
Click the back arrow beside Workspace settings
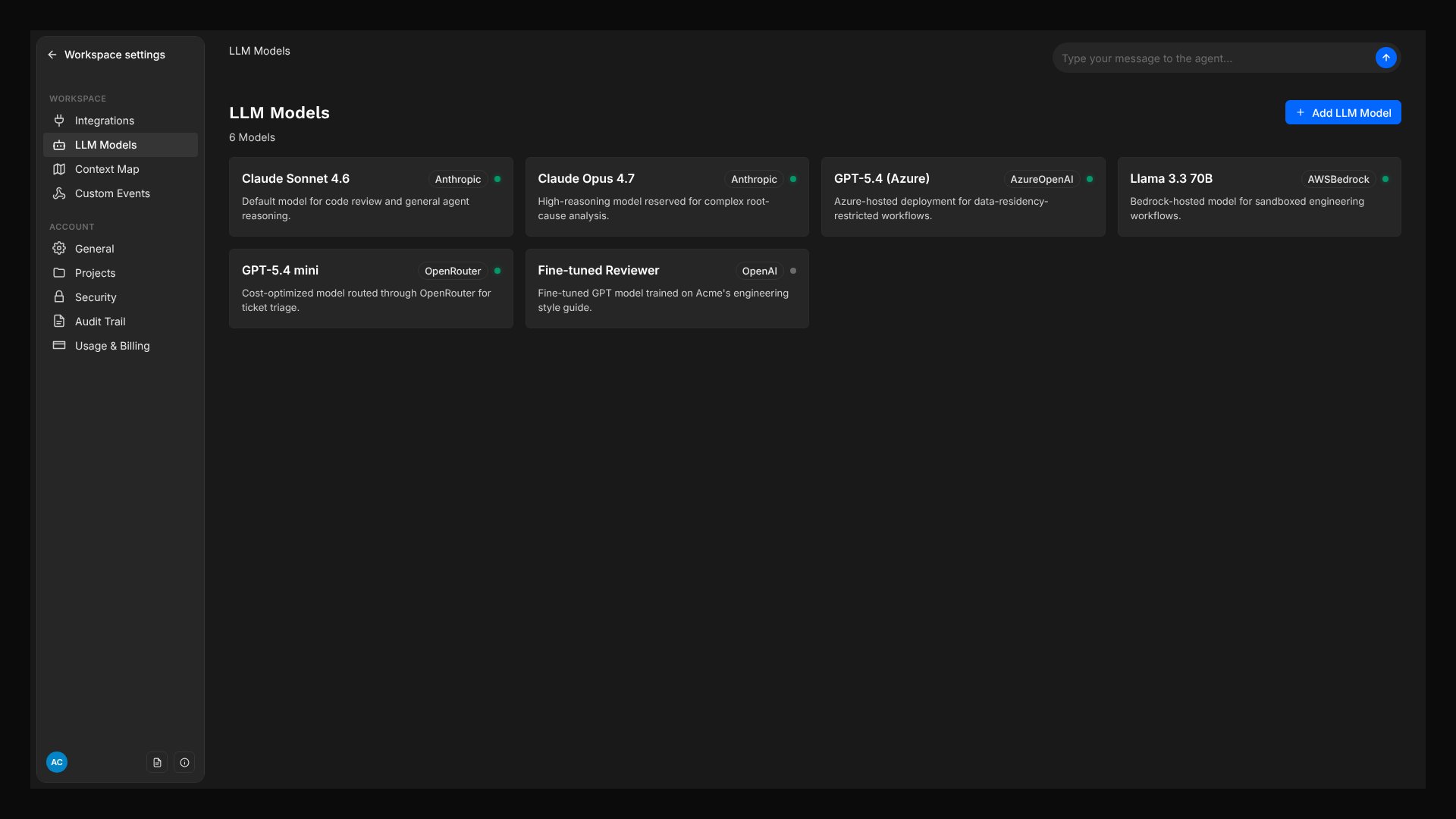52,55
